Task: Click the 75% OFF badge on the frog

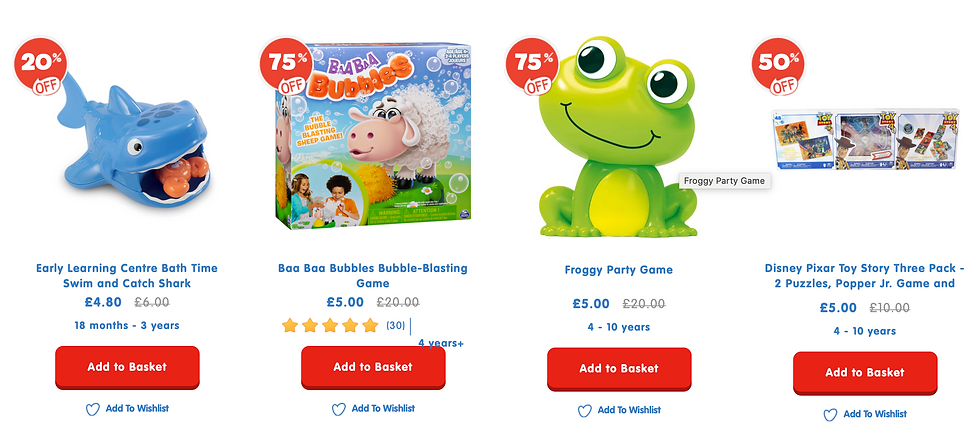Action: (532, 65)
